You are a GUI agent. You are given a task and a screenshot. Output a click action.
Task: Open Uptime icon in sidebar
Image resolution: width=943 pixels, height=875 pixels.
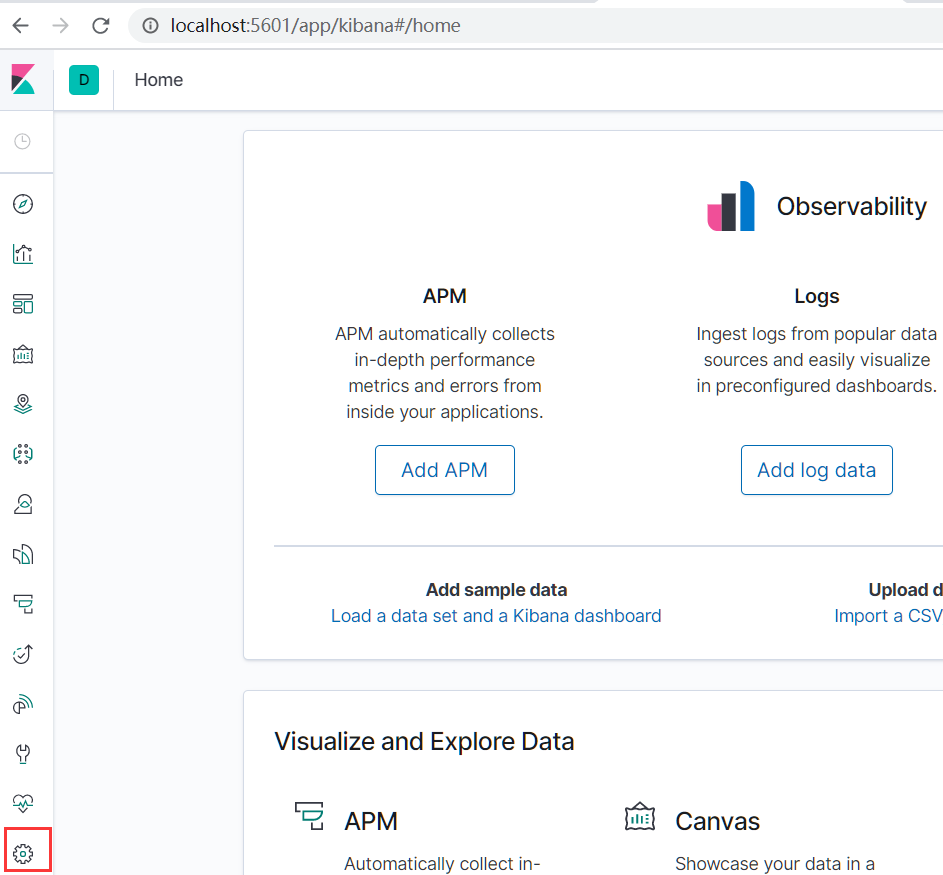click(x=23, y=654)
